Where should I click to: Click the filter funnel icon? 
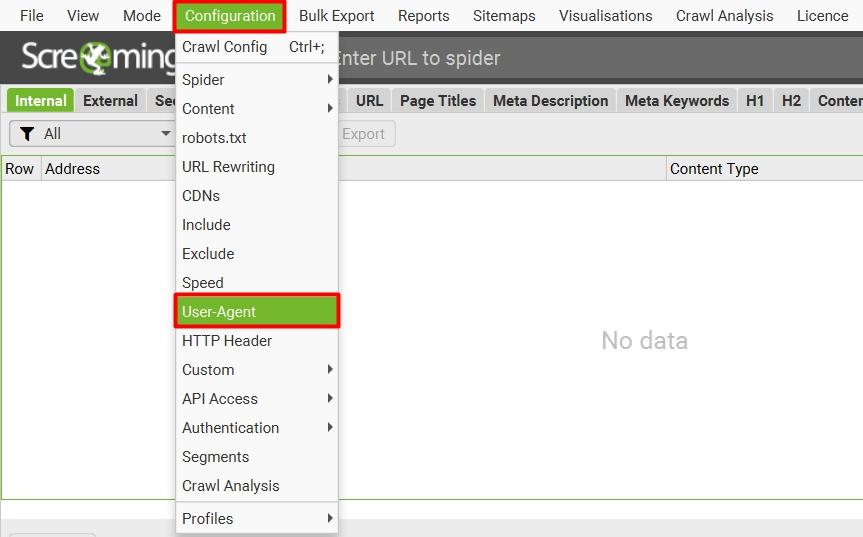coord(27,134)
